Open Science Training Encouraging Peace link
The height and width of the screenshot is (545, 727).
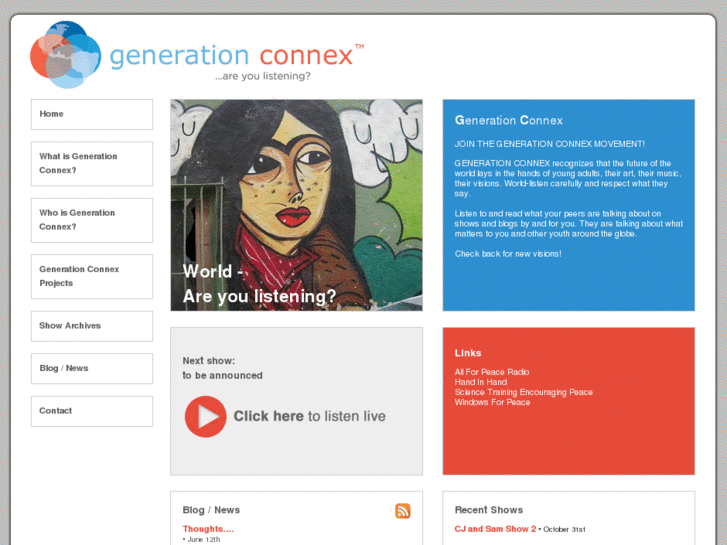(x=523, y=392)
